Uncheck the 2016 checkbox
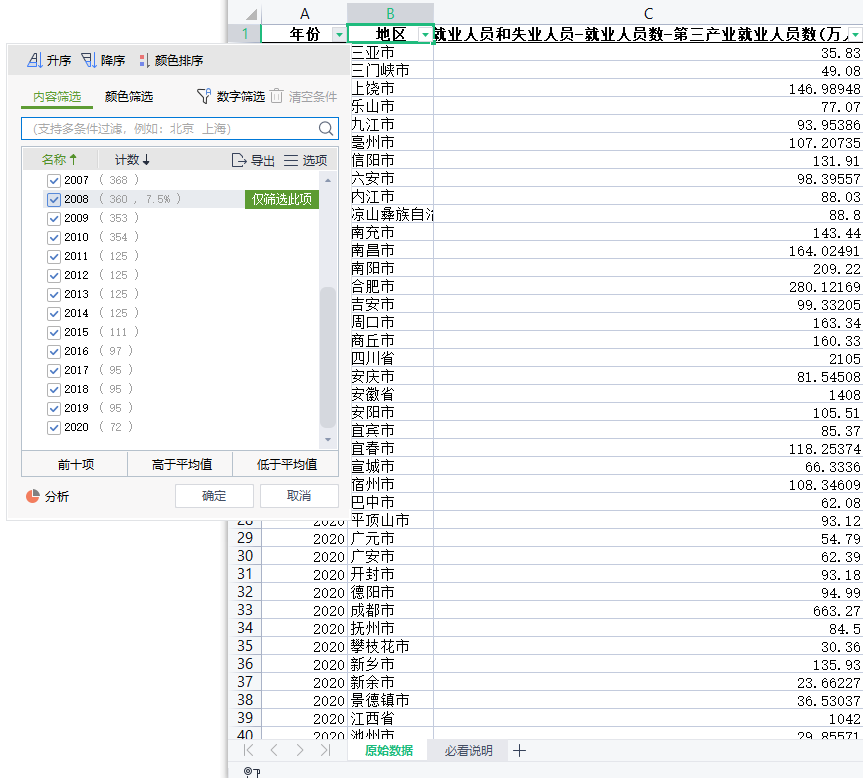 click(x=53, y=352)
